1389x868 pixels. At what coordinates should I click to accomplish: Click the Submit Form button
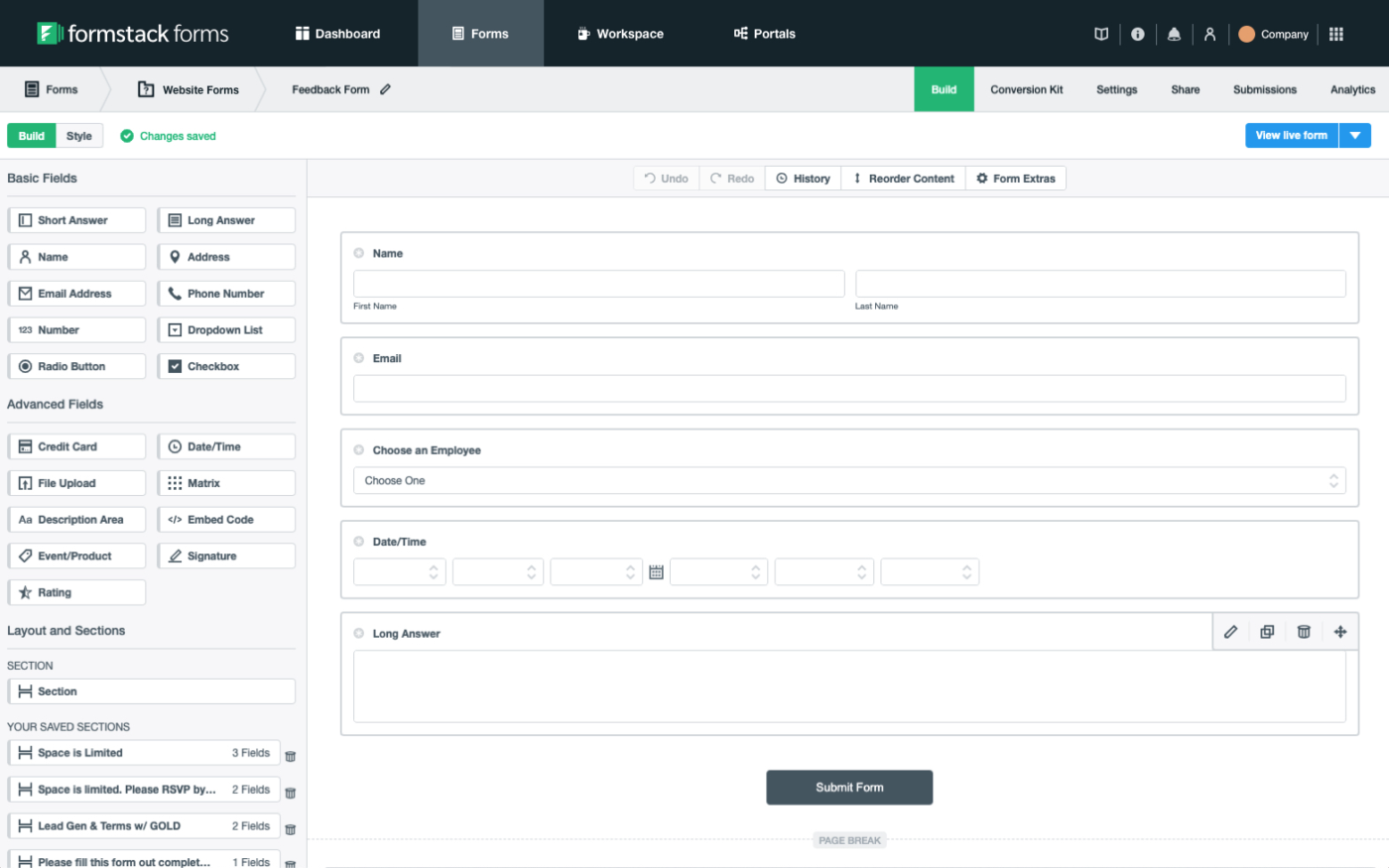[x=849, y=787]
